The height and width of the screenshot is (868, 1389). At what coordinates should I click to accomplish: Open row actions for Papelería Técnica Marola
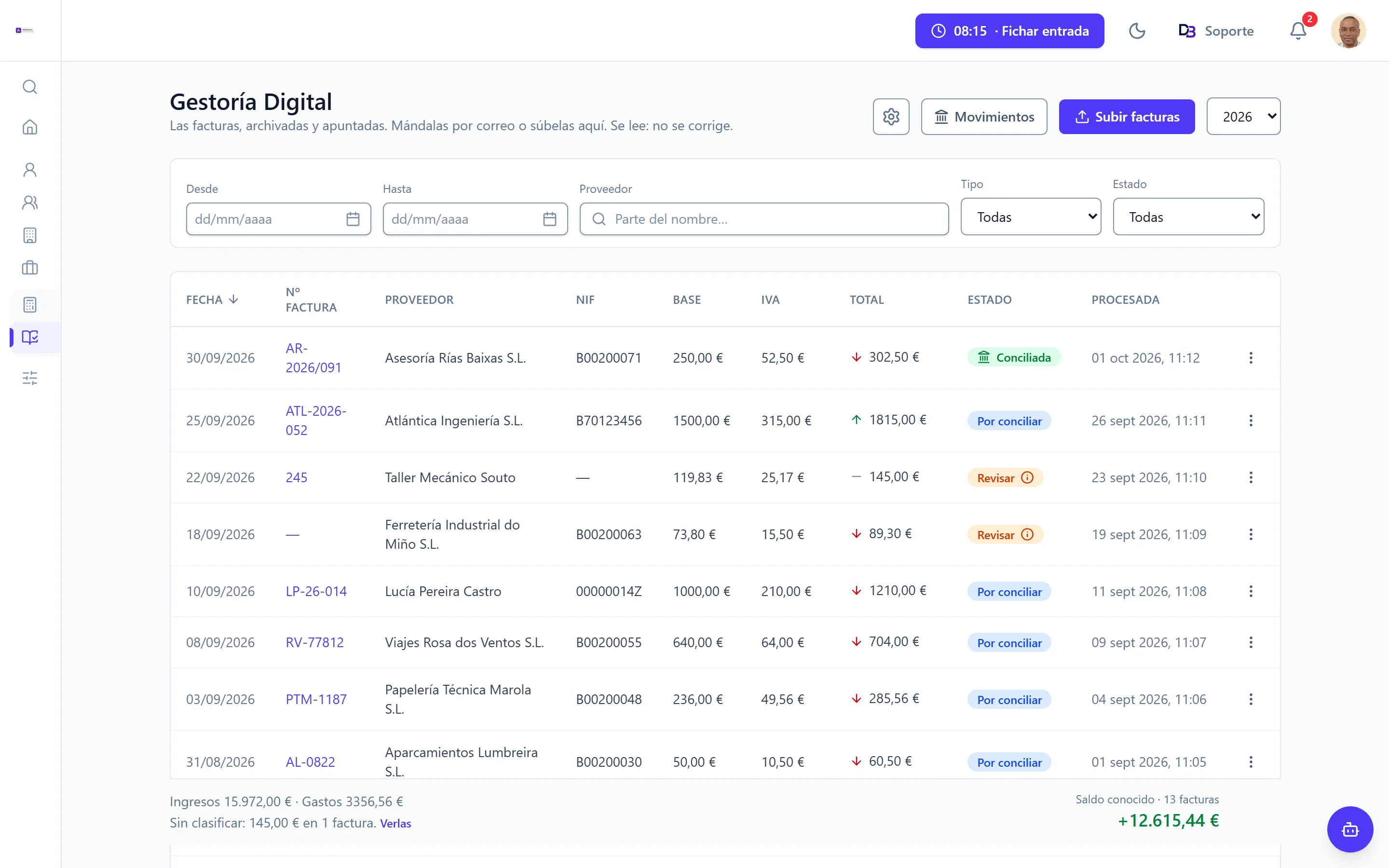1251,699
